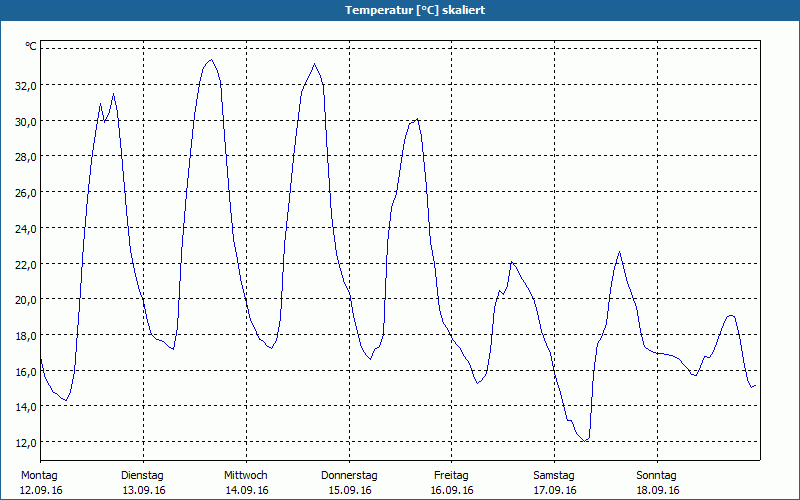Screen dimensions: 800x500
Task: Click the 20,0 y-axis tick label
Action: (x=24, y=299)
